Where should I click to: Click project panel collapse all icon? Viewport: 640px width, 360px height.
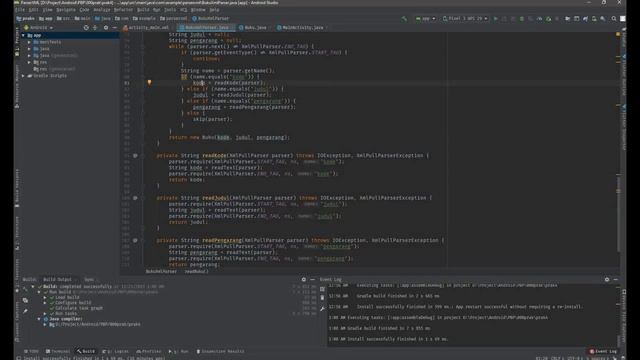(95, 28)
